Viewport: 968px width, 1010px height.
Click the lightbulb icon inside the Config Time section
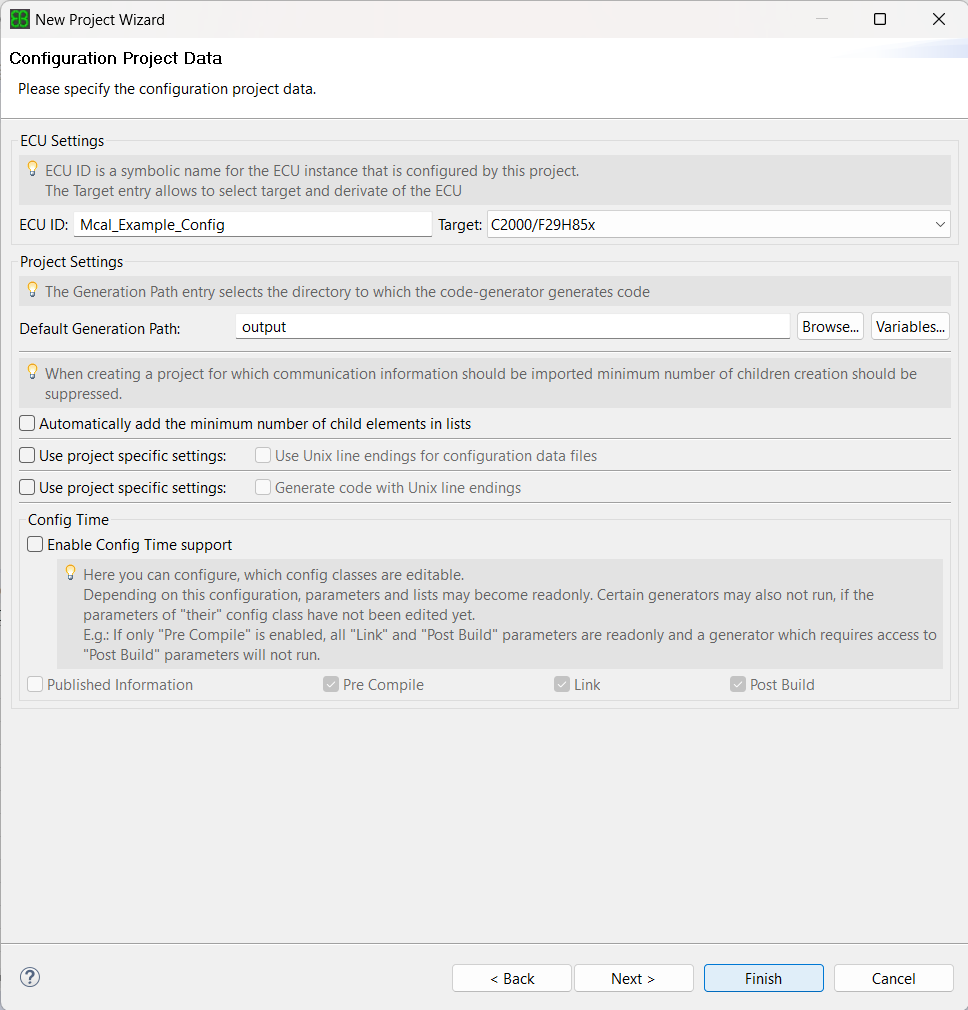(x=68, y=571)
